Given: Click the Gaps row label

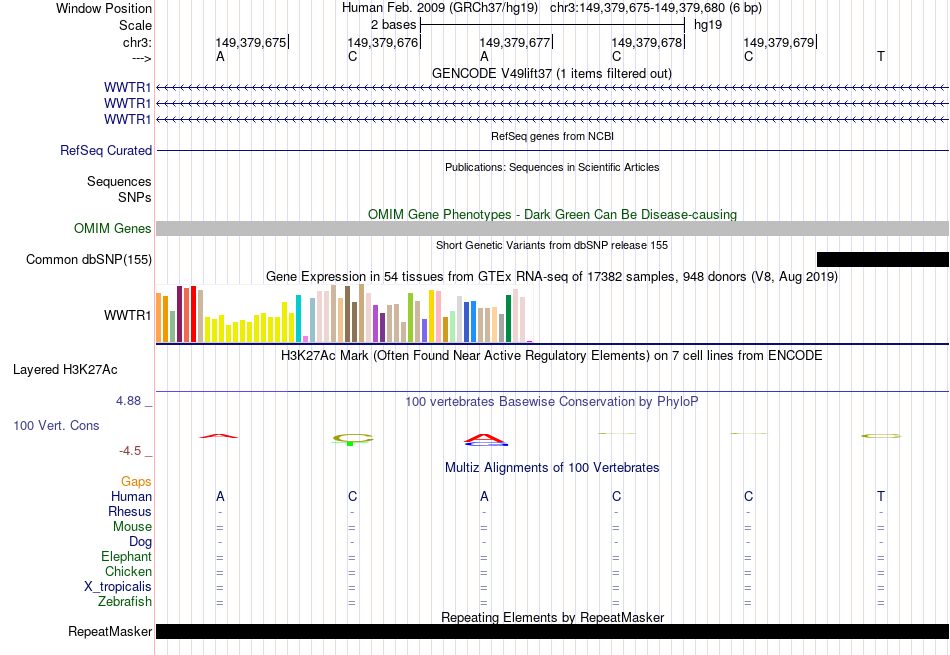Looking at the screenshot, I should pyautogui.click(x=136, y=481).
